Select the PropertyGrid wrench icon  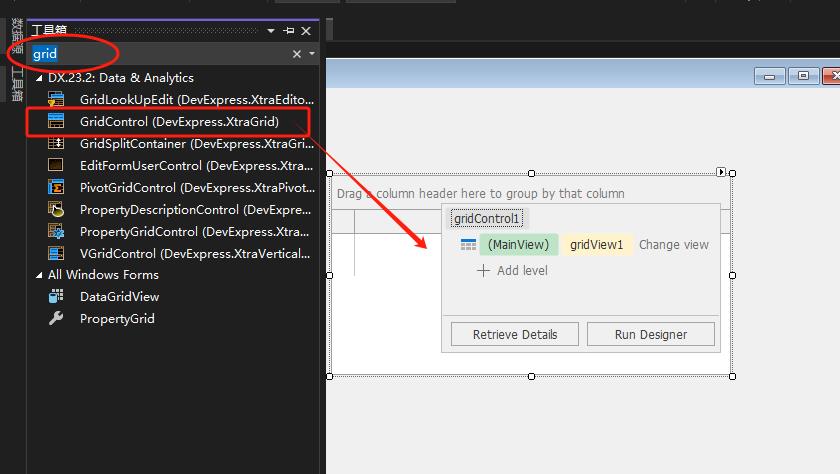point(56,319)
